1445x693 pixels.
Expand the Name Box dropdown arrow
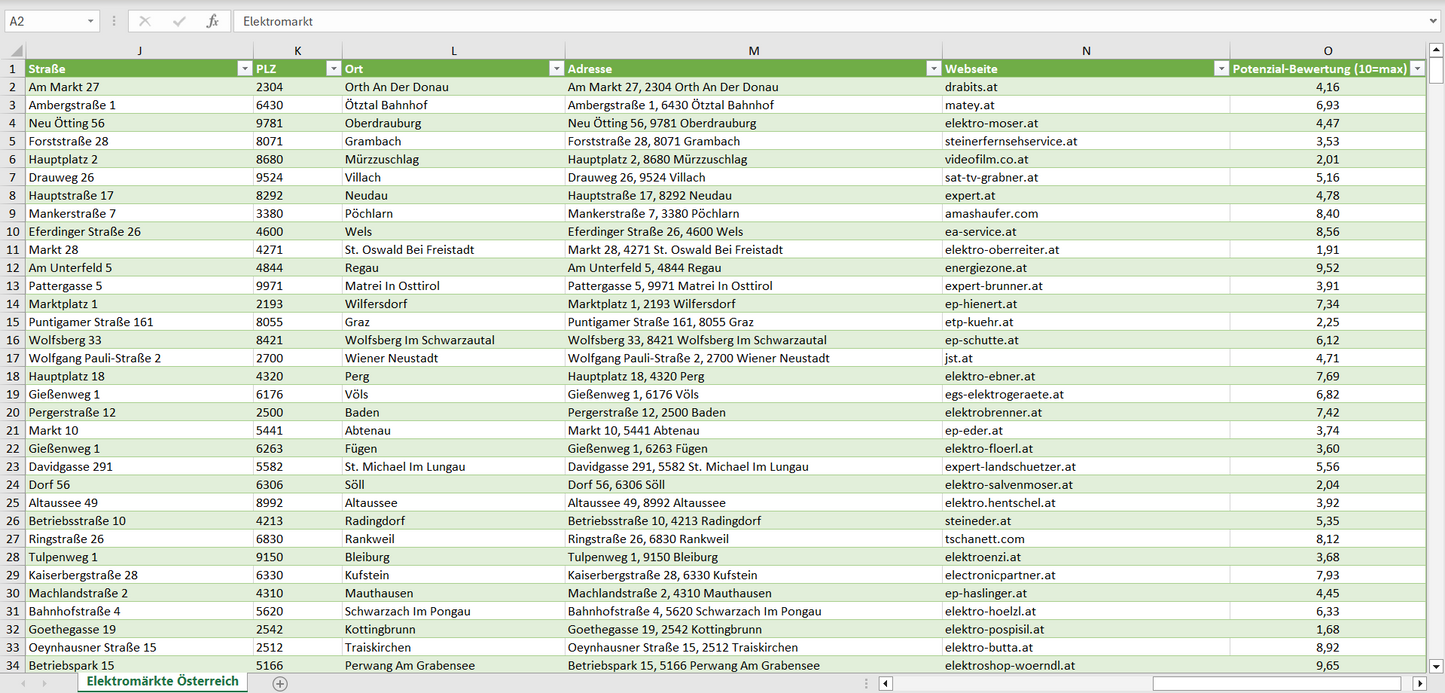(91, 21)
